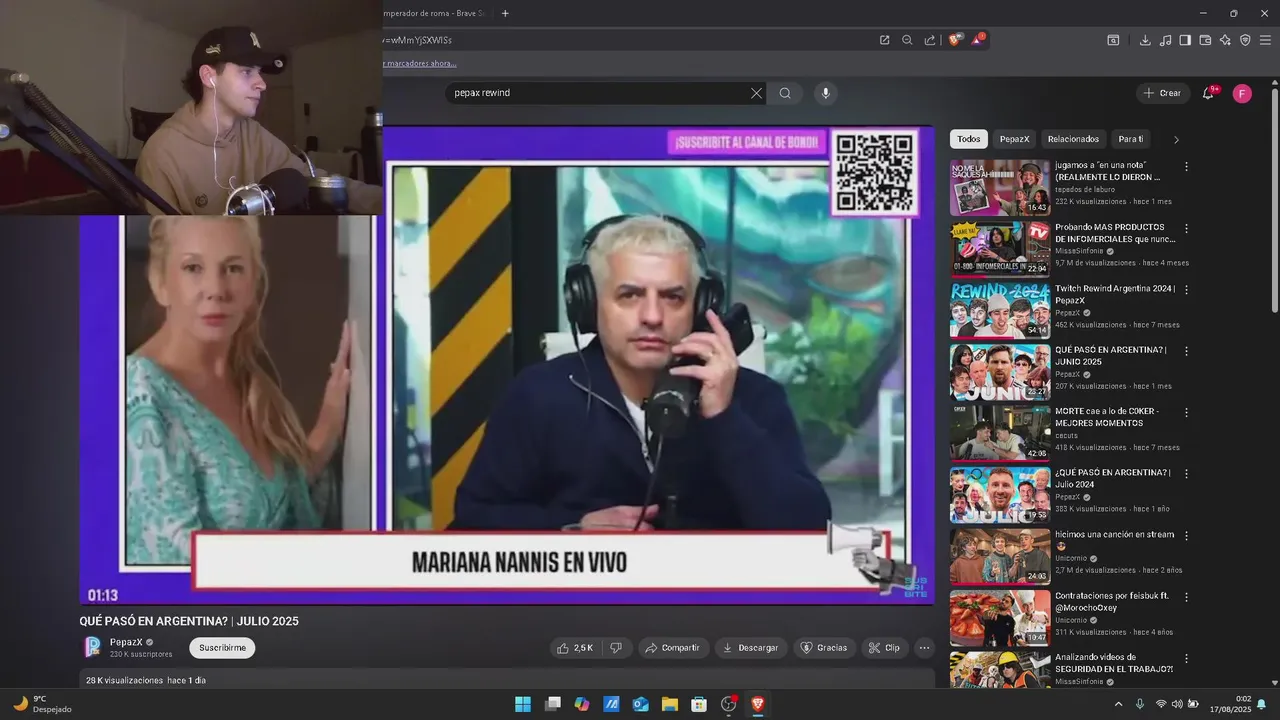Screen dimensions: 1280x720
Task: Start voice search with microphone icon
Action: [x=825, y=93]
